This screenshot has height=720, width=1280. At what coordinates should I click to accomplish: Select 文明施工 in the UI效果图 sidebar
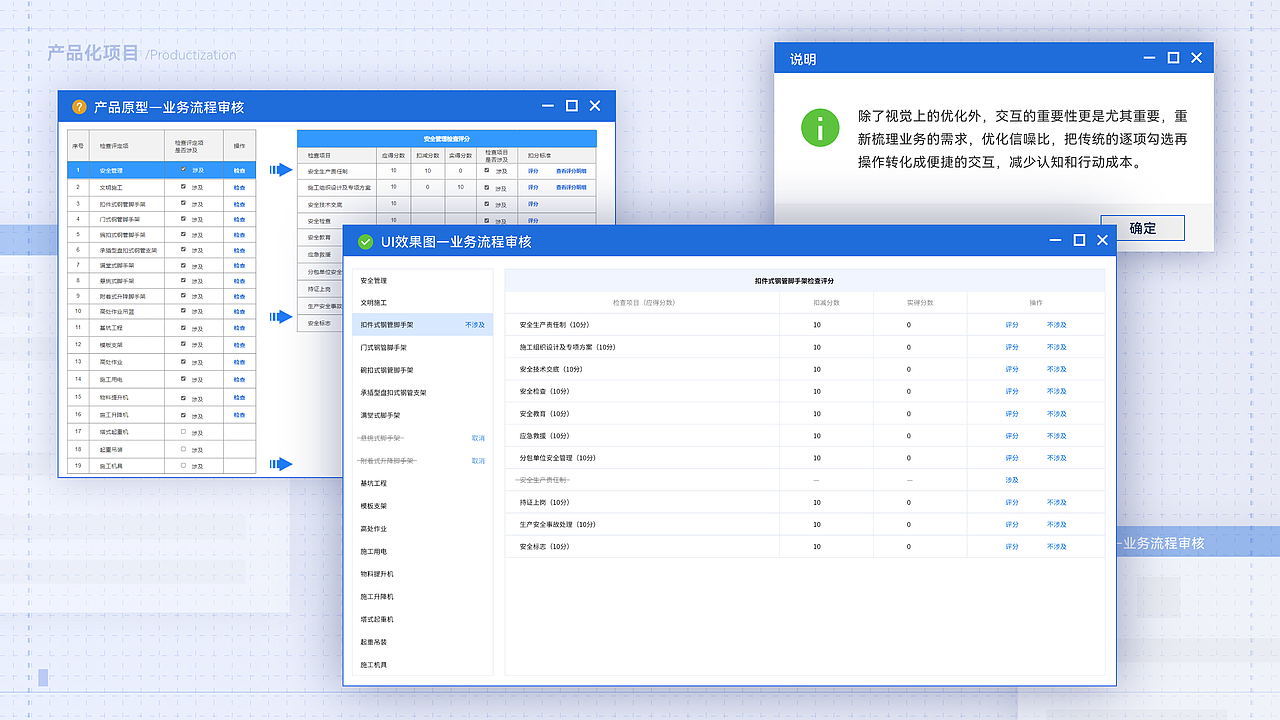373,302
